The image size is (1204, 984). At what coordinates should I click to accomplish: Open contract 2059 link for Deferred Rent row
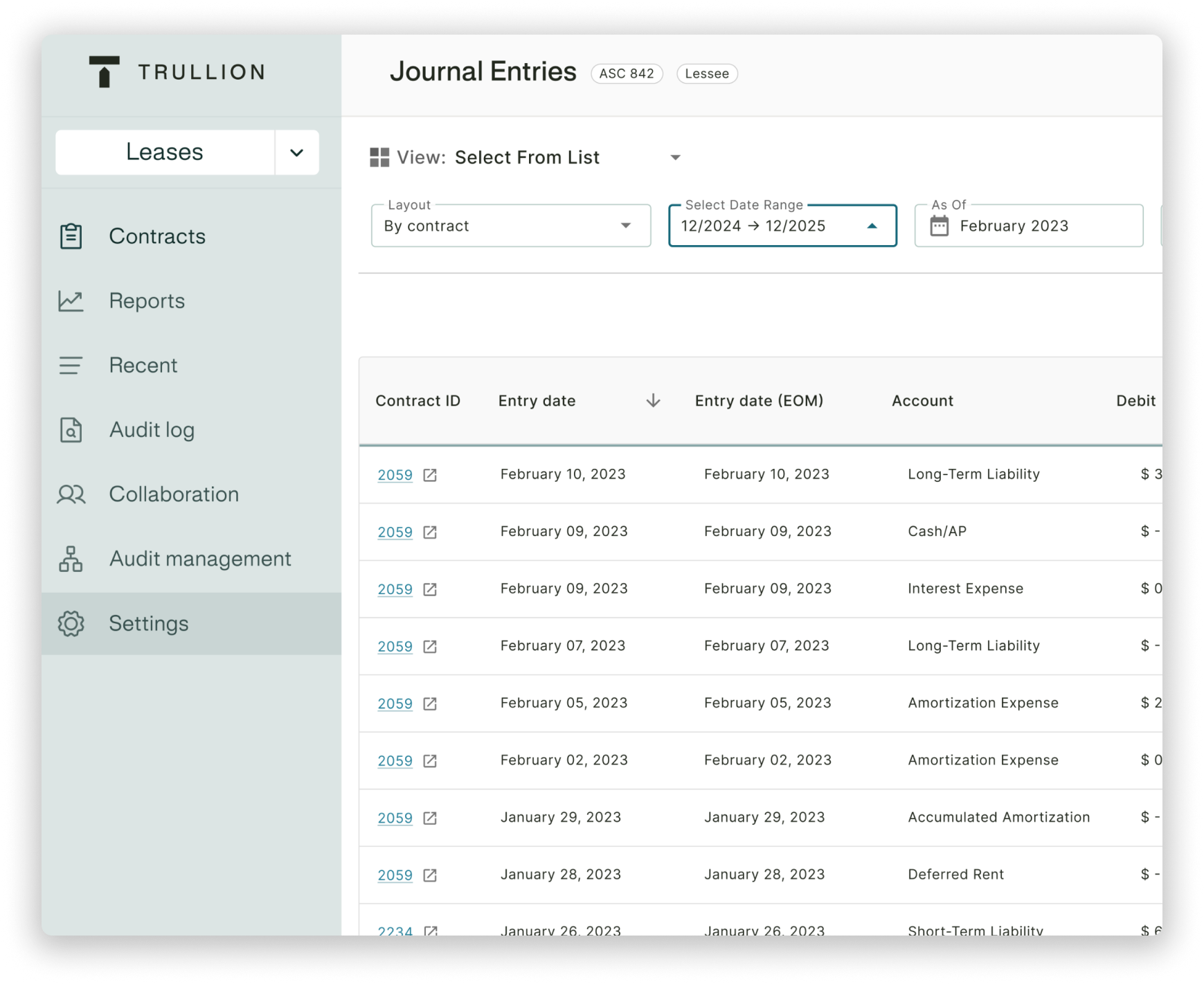(395, 875)
